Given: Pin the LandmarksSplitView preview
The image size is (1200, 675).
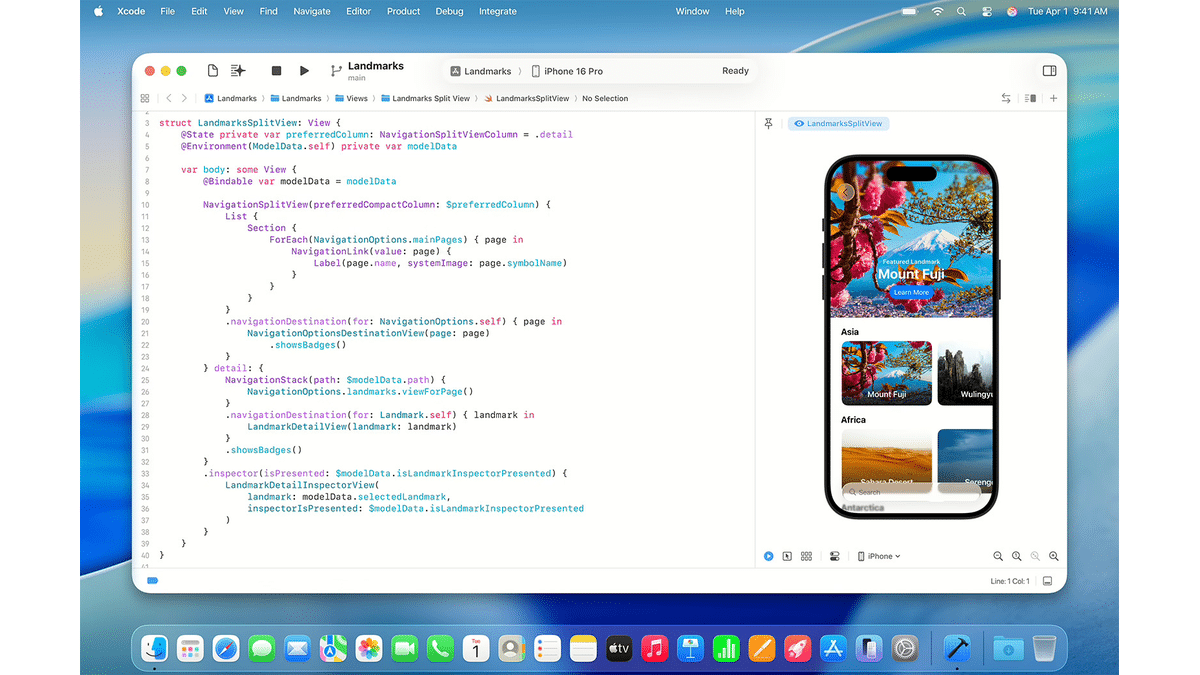Looking at the screenshot, I should pyautogui.click(x=768, y=122).
